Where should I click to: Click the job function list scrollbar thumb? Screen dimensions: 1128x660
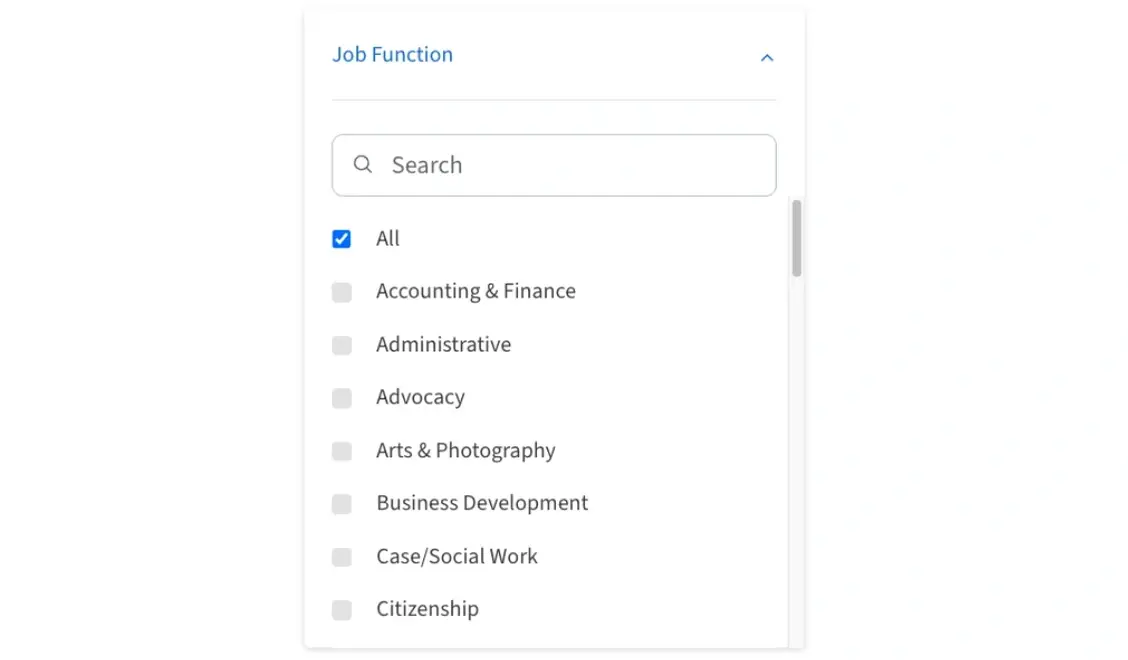pos(796,238)
